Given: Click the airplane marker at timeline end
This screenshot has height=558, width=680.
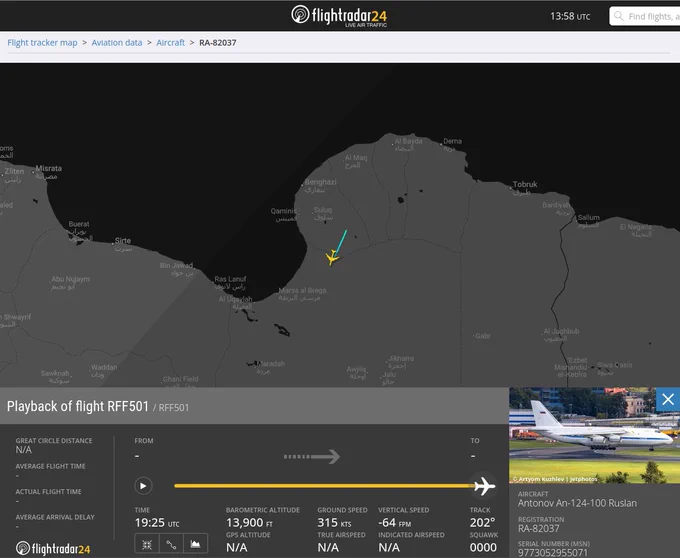Looking at the screenshot, I should click(484, 486).
